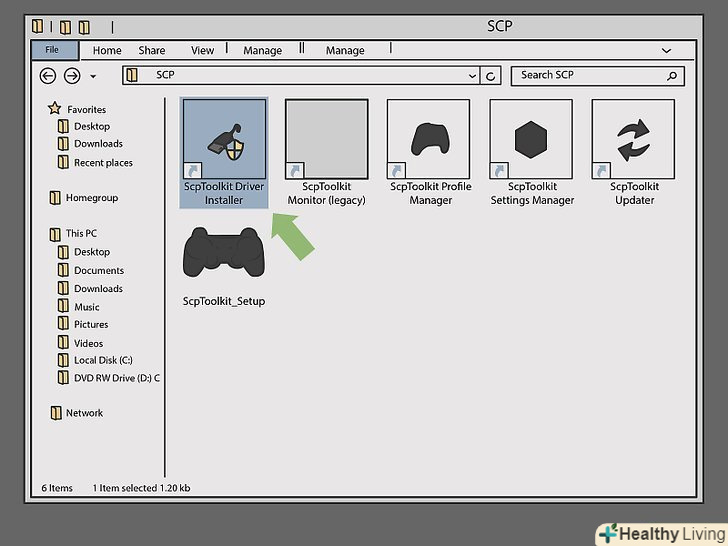Click the second quick access toolbar icon
The image size is (728, 546).
coord(65,27)
